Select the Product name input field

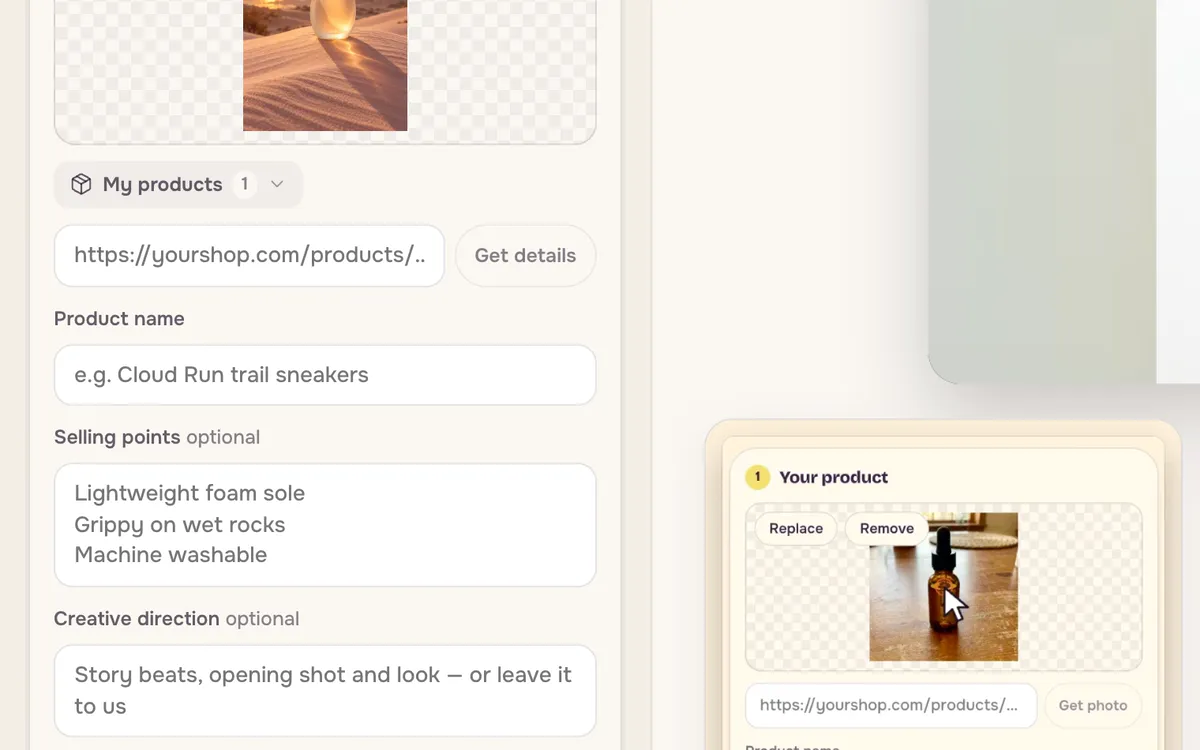pos(325,375)
